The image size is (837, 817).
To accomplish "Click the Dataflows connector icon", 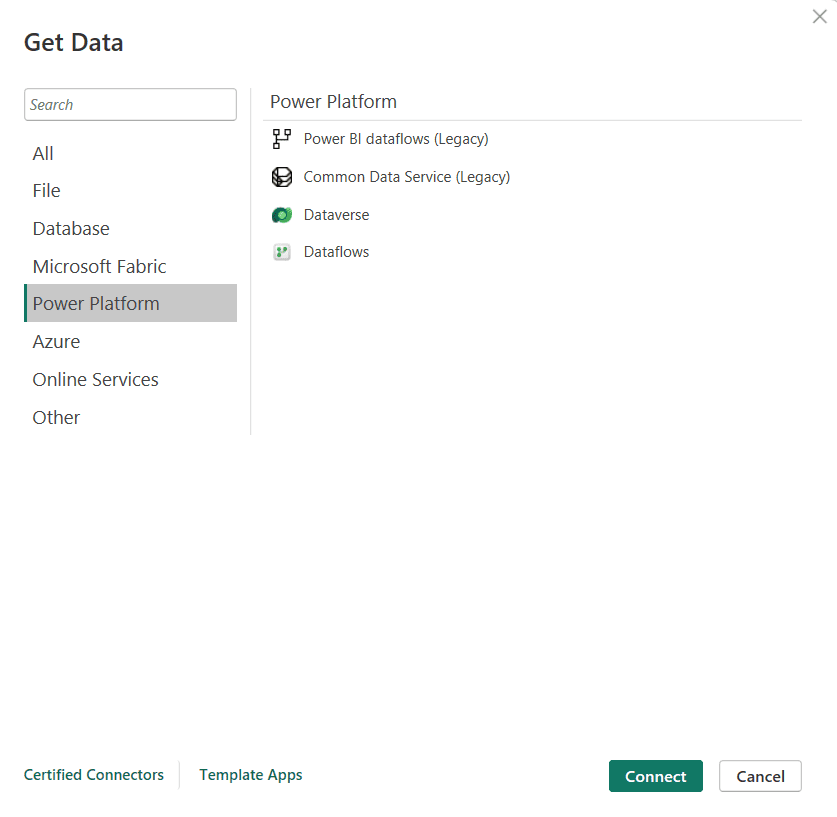I will (x=282, y=252).
